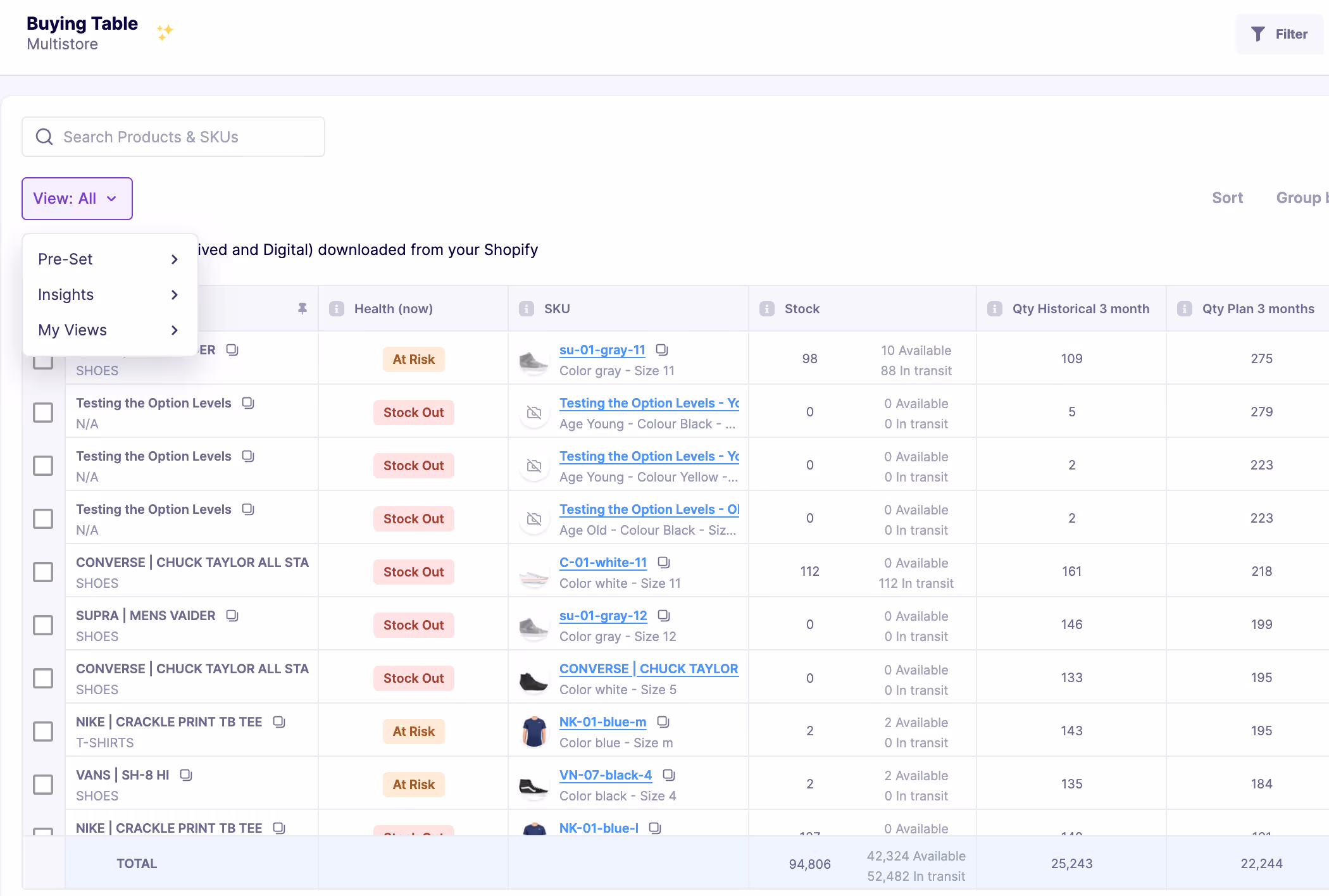Viewport: 1329px width, 896px height.
Task: Click copy icon beside C-01-white-11 SKU
Action: pos(664,563)
